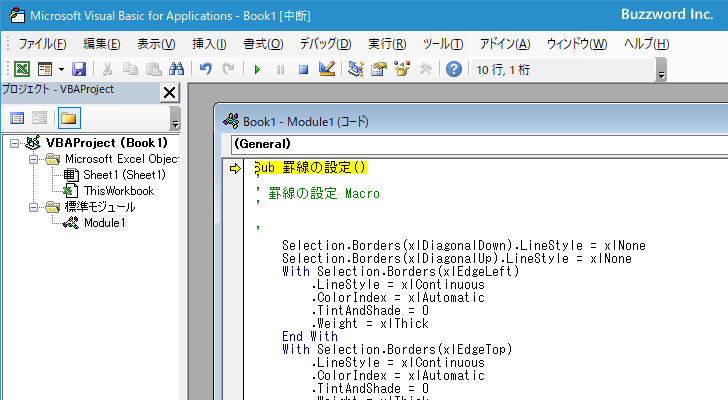Screen dimensions: 728x400
Task: Toggle Folders view in project pane
Action: (x=69, y=118)
